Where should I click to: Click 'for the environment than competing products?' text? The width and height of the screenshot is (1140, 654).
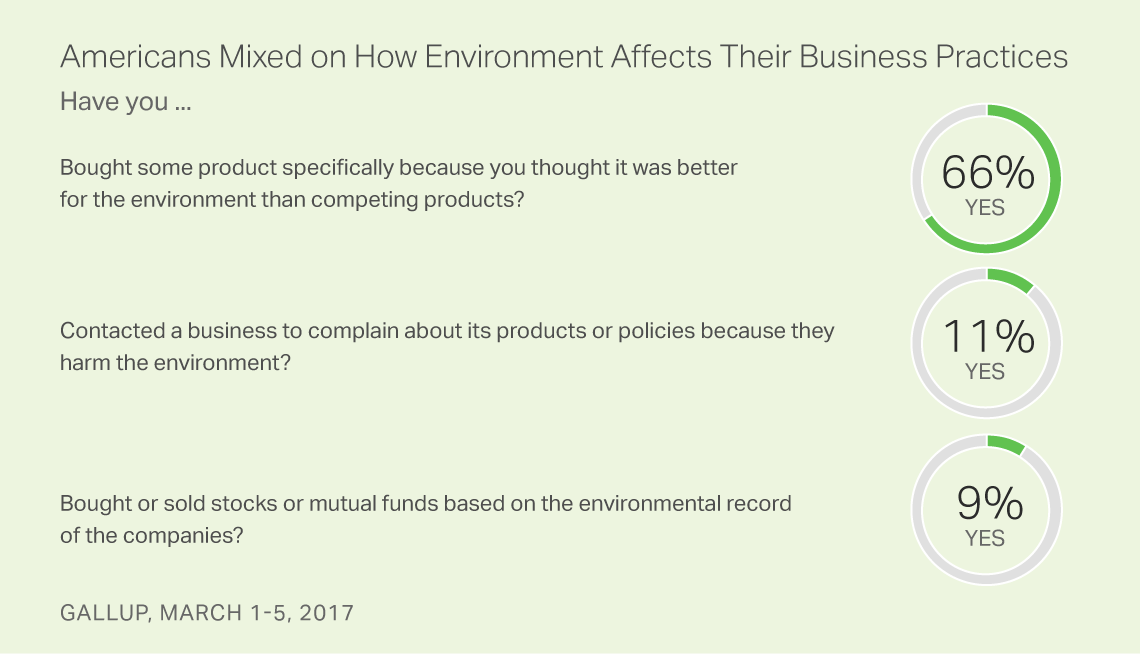pyautogui.click(x=292, y=200)
